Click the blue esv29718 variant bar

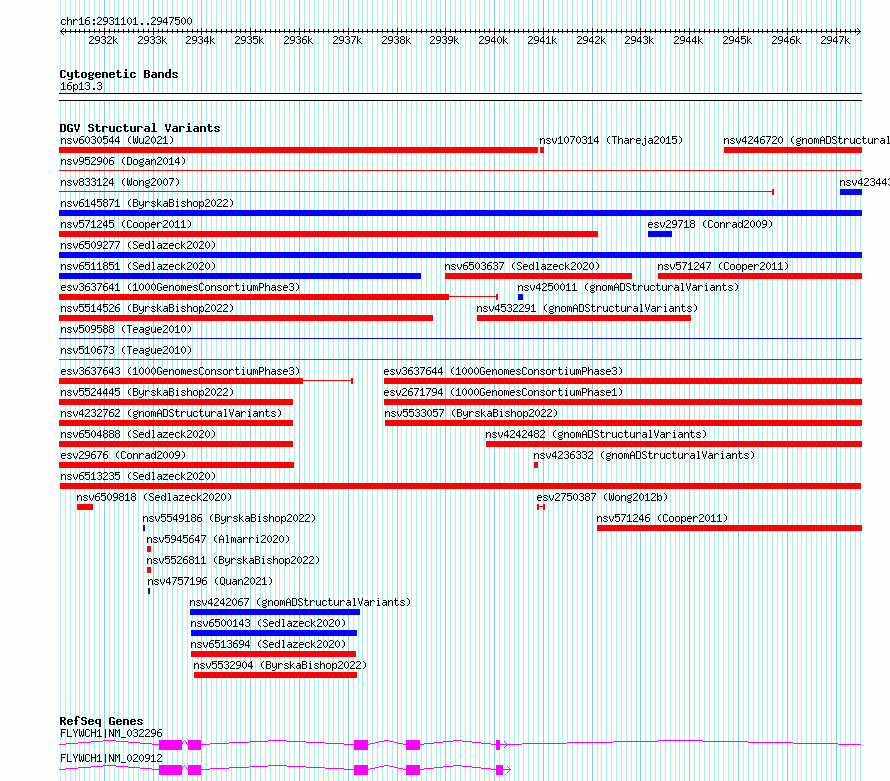click(x=660, y=234)
